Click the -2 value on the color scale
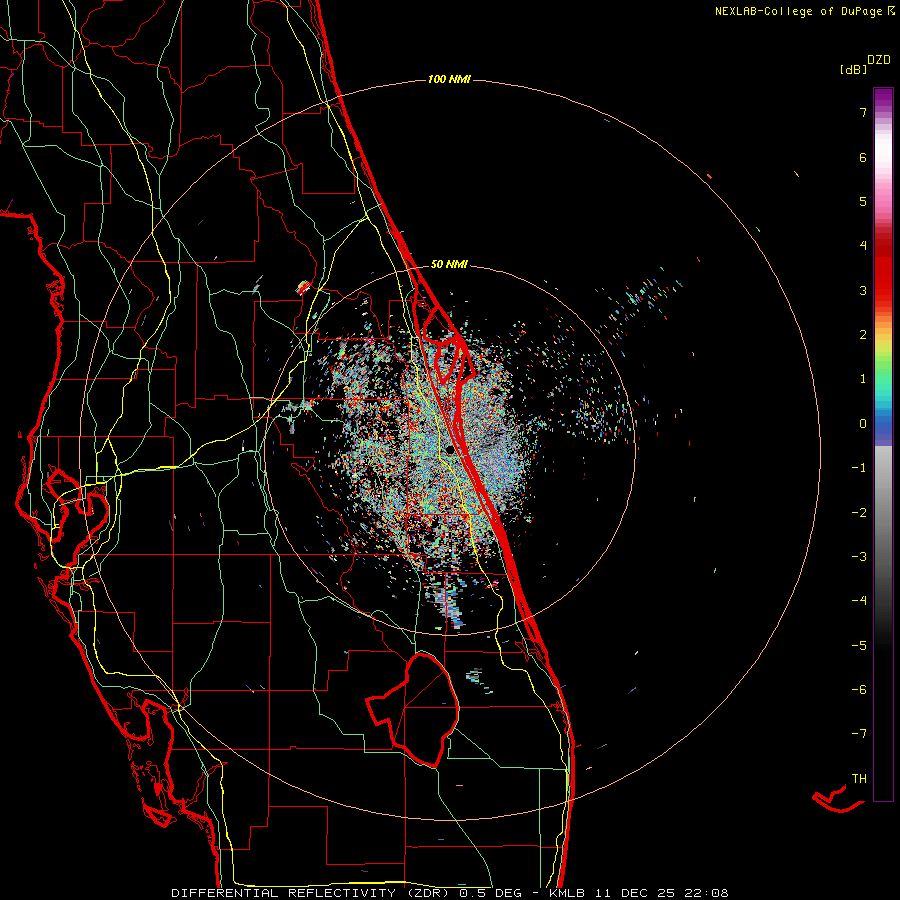The image size is (900, 900). coord(859,513)
